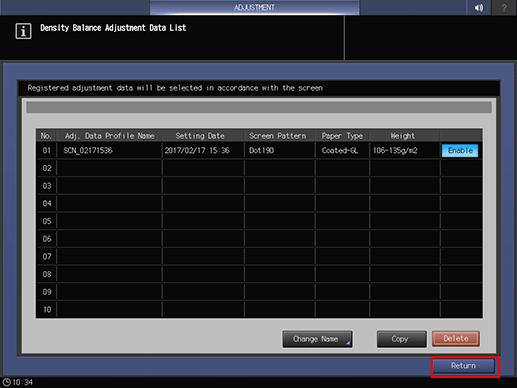517x388 pixels.
Task: Click the 10:34 time display
Action: (x=22, y=382)
